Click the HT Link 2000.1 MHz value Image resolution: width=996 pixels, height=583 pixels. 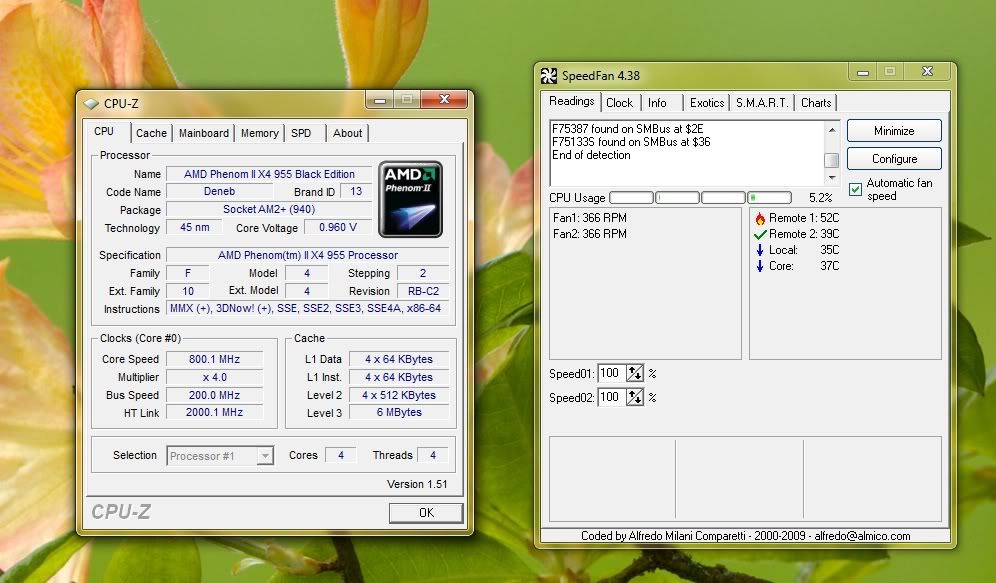coord(215,413)
